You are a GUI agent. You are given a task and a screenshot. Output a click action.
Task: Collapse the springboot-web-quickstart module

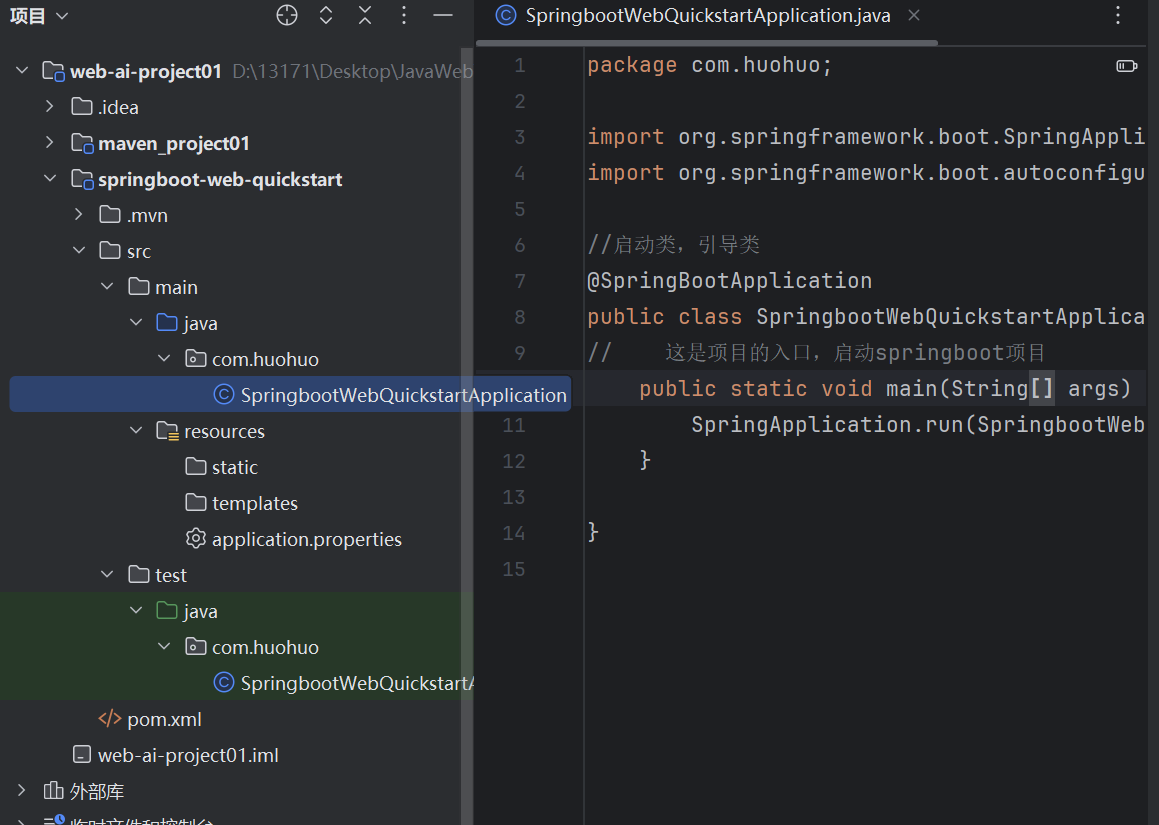50,178
